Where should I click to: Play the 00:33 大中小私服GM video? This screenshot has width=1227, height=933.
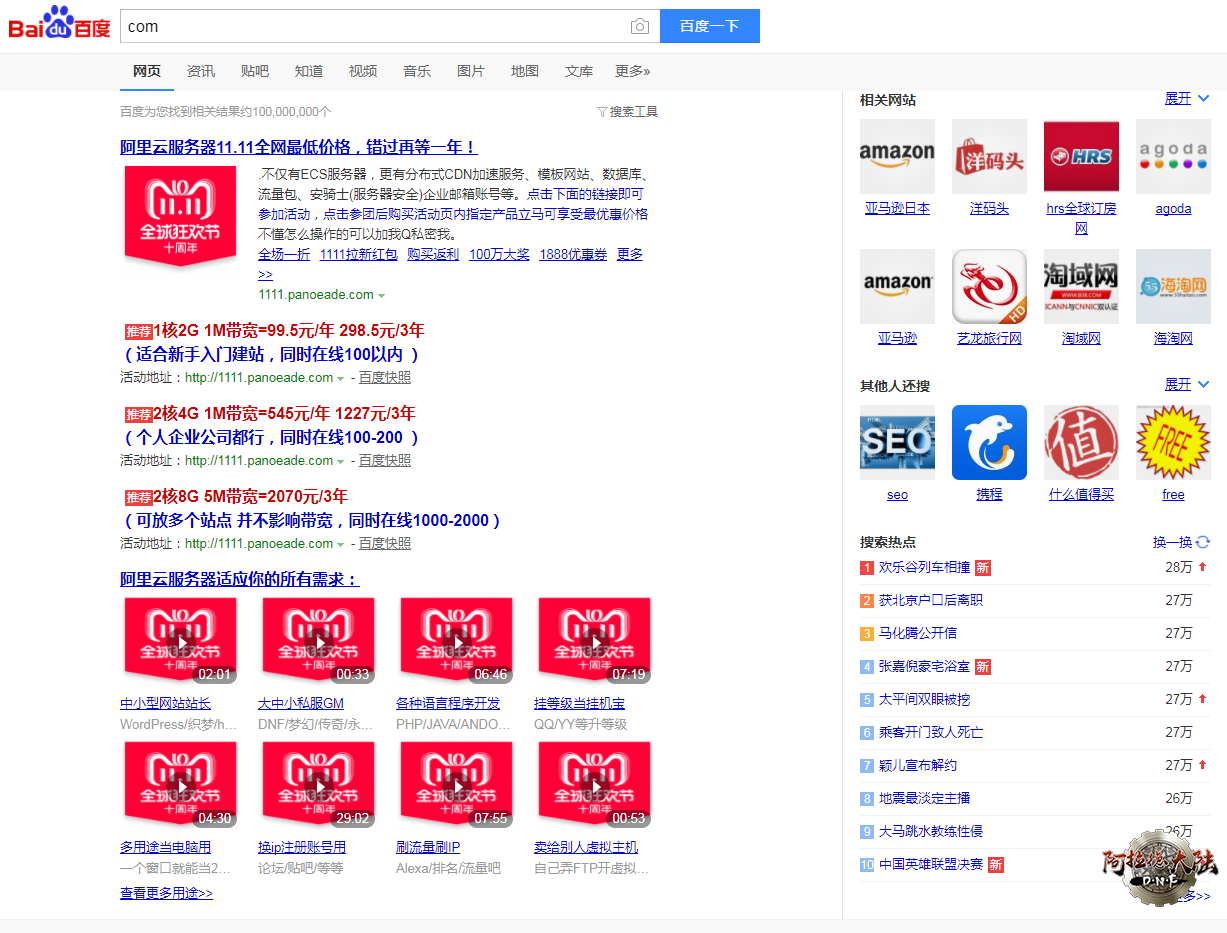(318, 641)
